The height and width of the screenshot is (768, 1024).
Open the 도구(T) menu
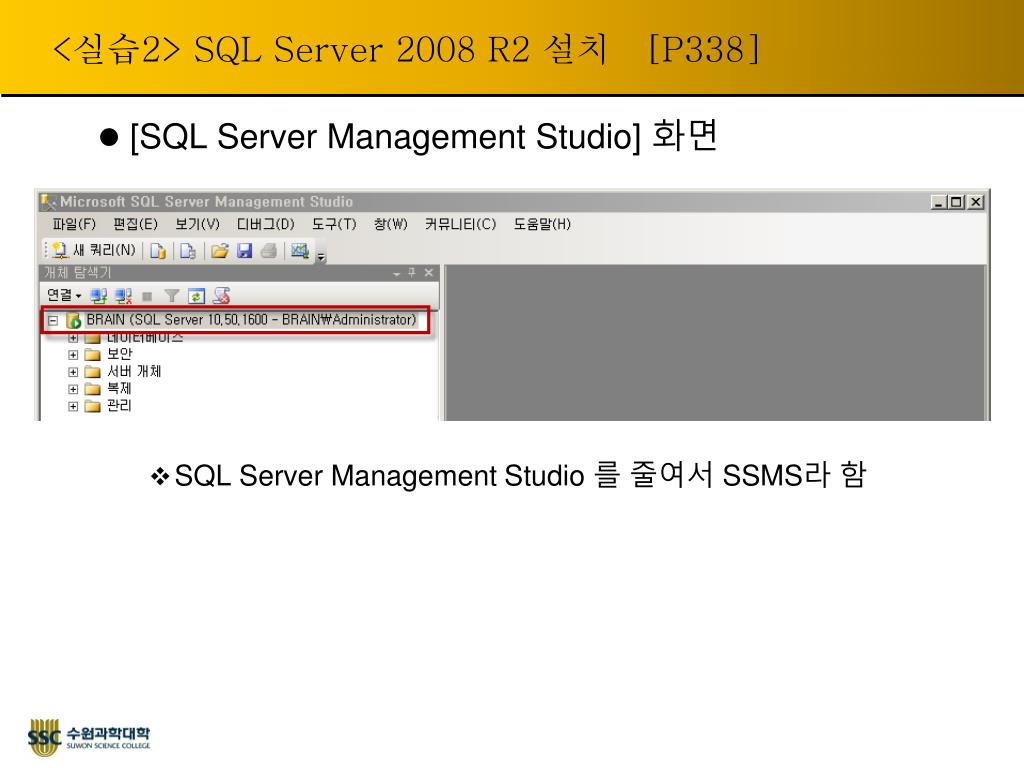334,225
